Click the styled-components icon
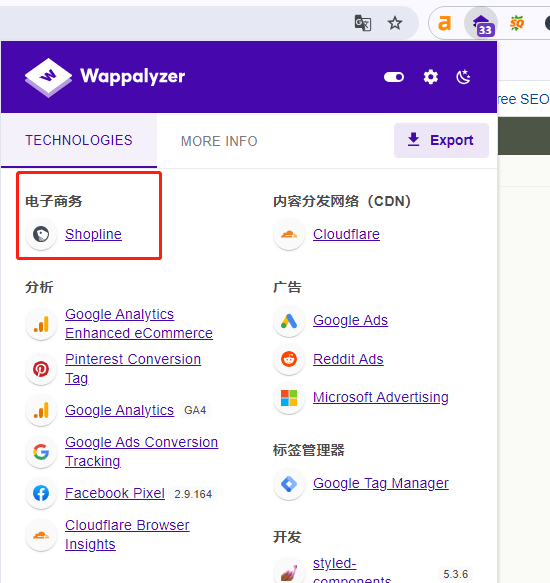This screenshot has width=550, height=583. (289, 570)
